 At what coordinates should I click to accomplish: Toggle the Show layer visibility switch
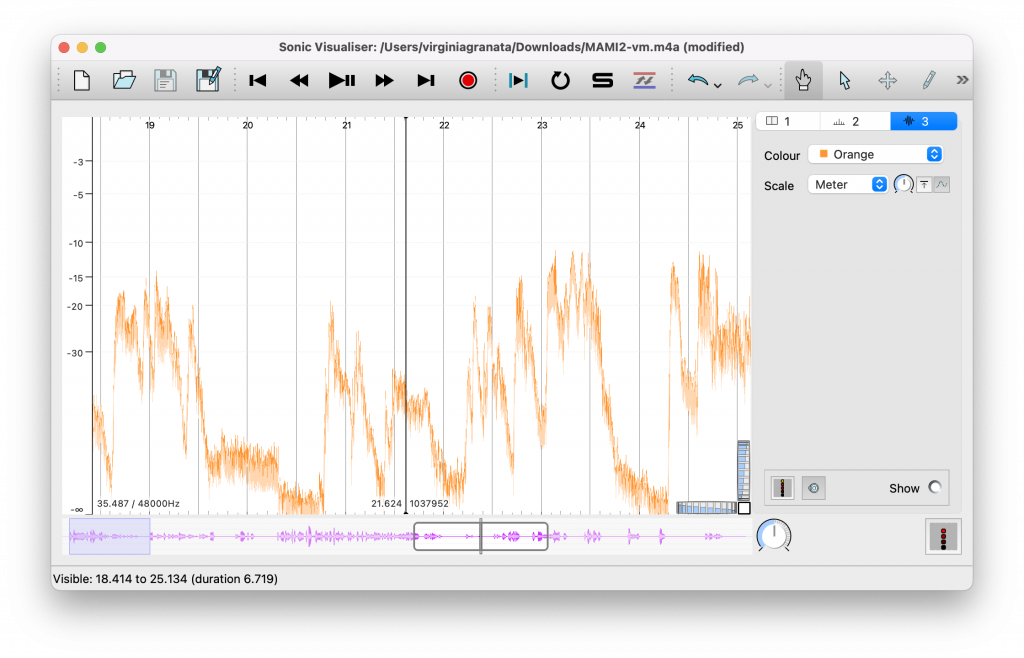935,487
